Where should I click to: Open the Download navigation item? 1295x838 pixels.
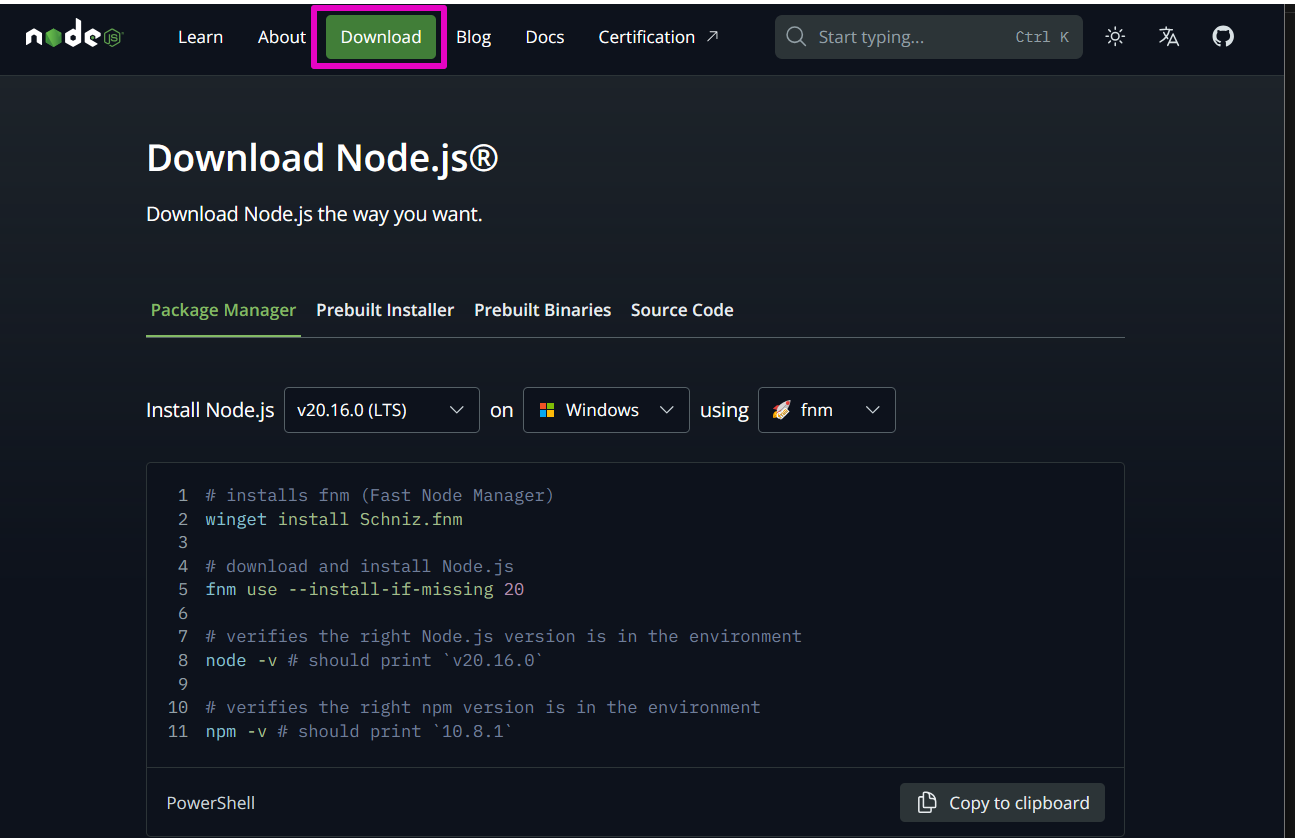(x=381, y=37)
